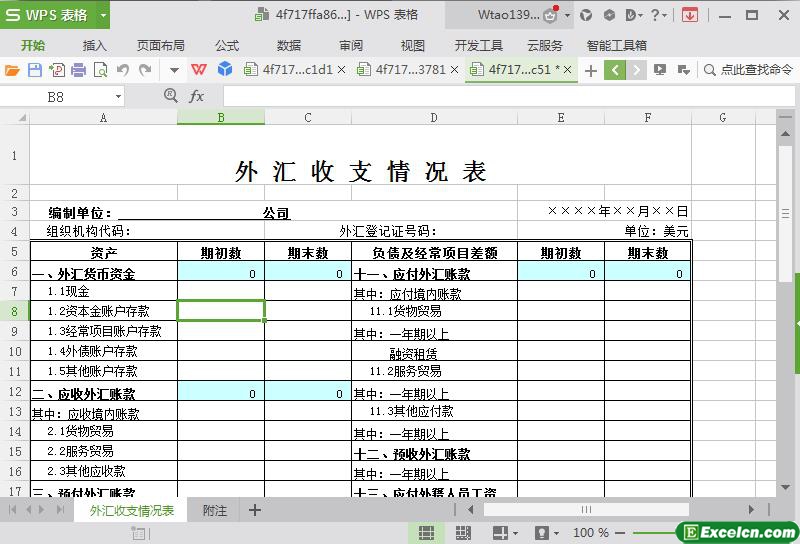800x544 pixels.
Task: Click the Print icon in toolbar
Action: tap(78, 70)
